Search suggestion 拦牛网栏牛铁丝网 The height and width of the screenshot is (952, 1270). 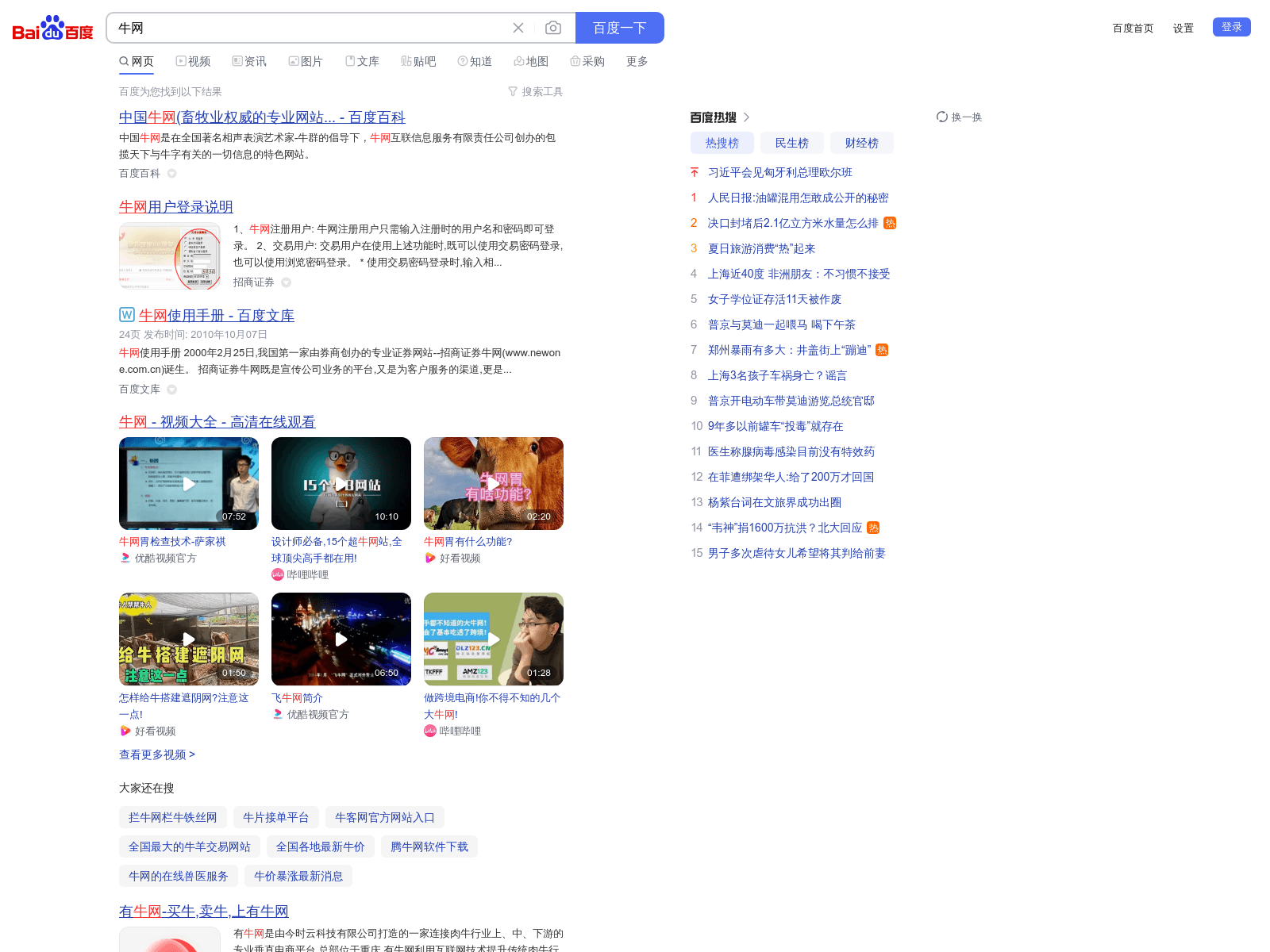coord(173,817)
